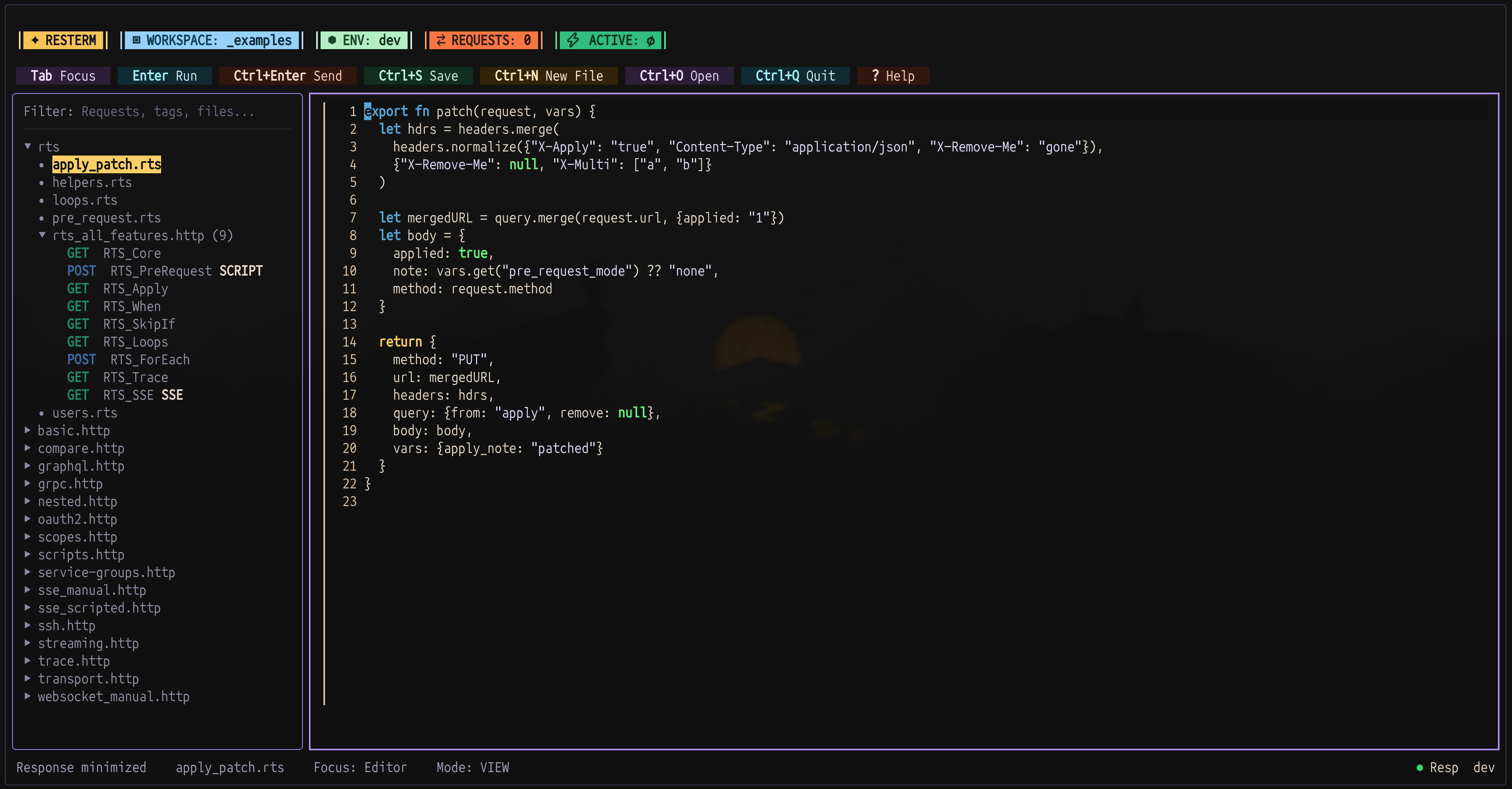The height and width of the screenshot is (789, 1512).
Task: Click 'return {' on line 14
Action: (x=407, y=342)
